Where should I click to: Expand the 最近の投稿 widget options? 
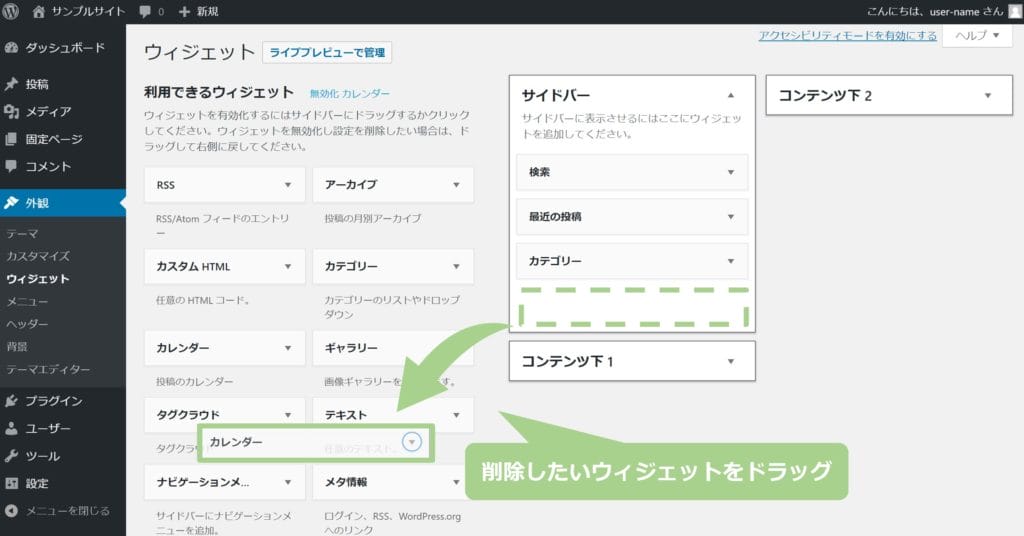[x=730, y=216]
